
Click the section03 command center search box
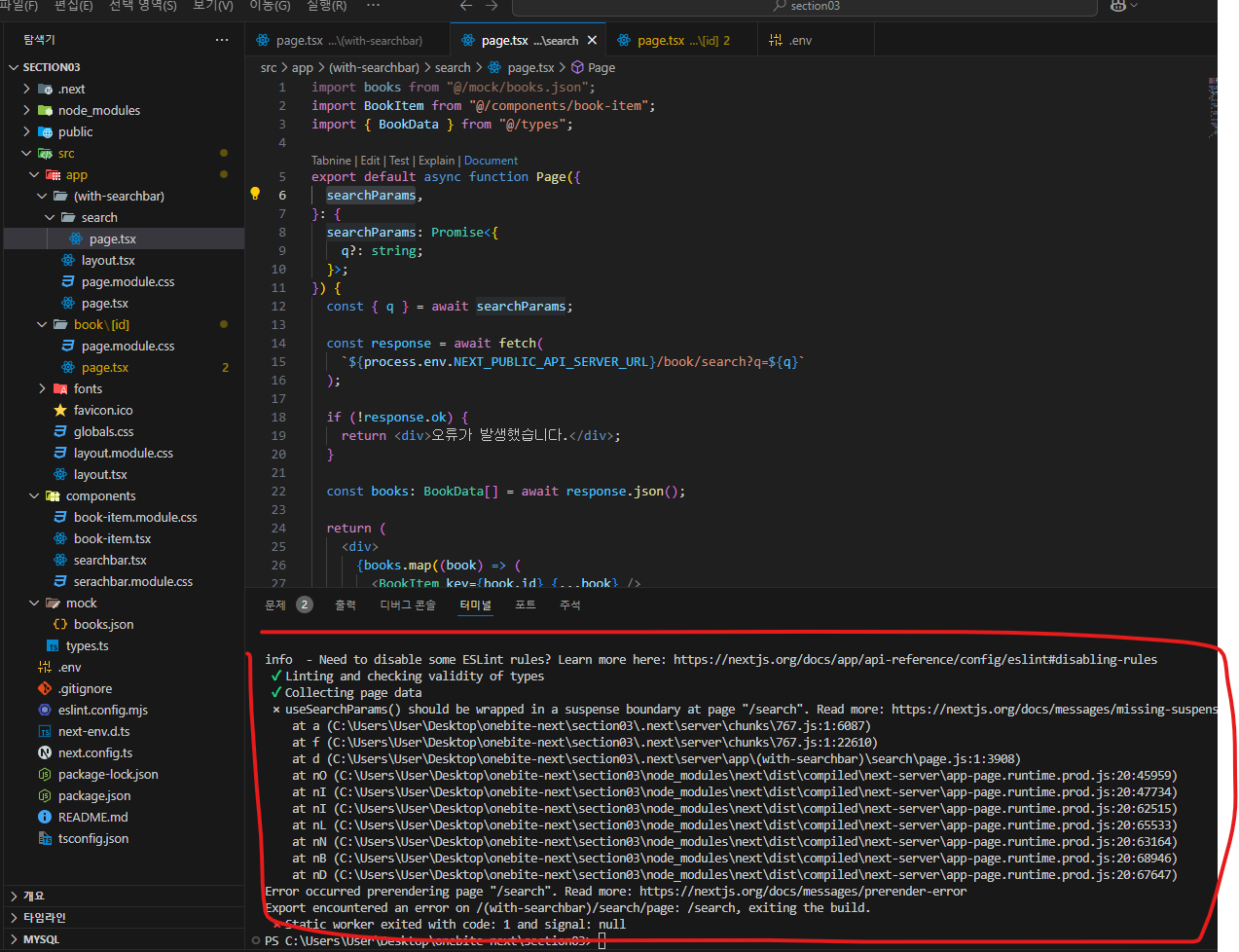coord(804,7)
